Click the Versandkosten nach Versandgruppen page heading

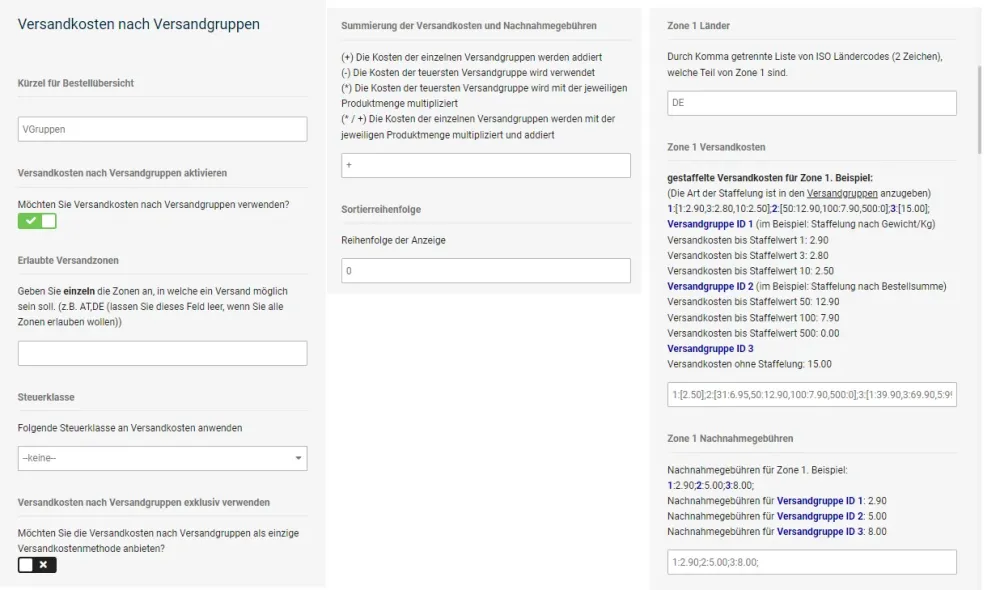tap(138, 24)
